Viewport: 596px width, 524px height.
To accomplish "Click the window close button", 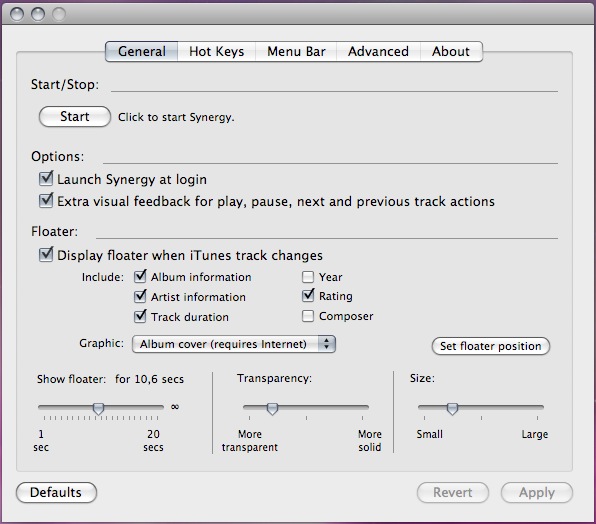I will point(17,14).
